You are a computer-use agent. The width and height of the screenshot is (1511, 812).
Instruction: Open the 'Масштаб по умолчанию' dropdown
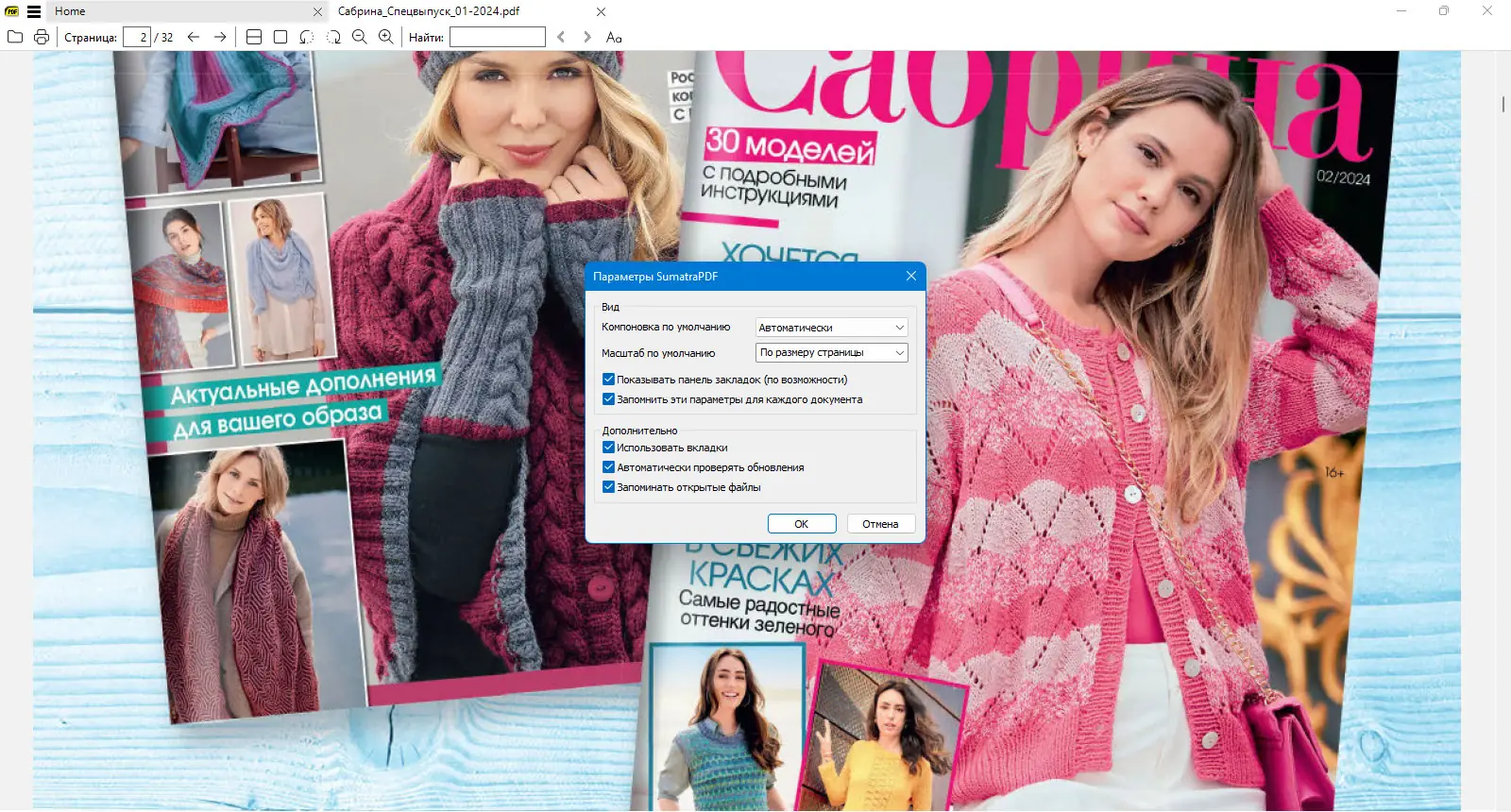pyautogui.click(x=832, y=352)
